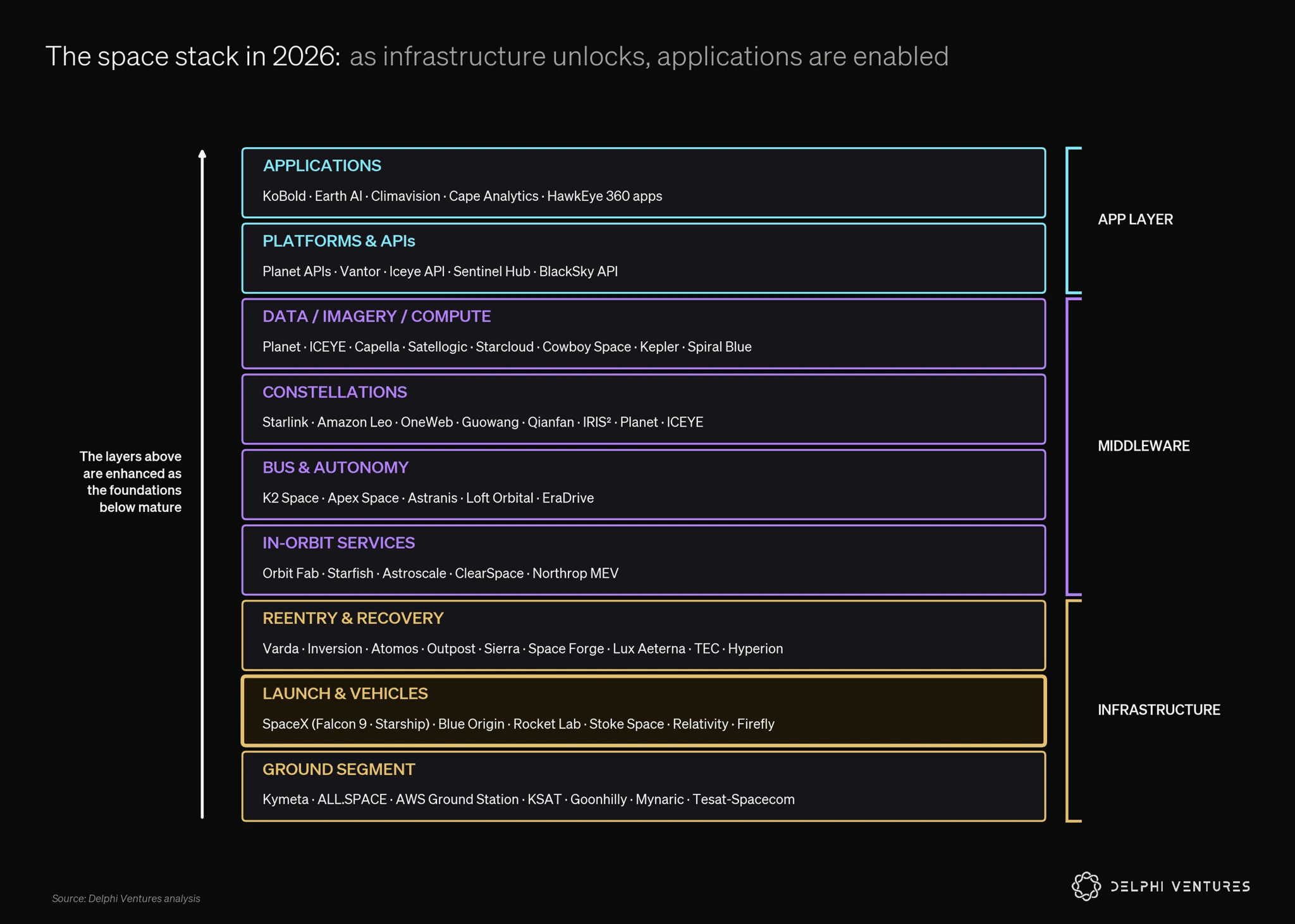Click 'Climavision' in the Applications row

(405, 196)
